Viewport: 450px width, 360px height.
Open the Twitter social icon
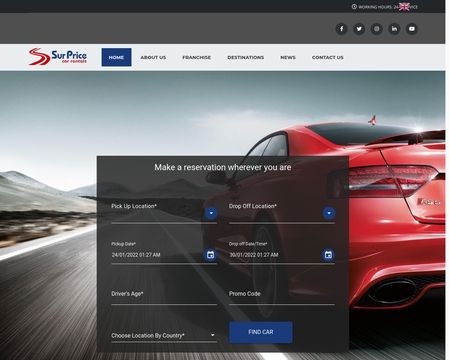pyautogui.click(x=359, y=29)
